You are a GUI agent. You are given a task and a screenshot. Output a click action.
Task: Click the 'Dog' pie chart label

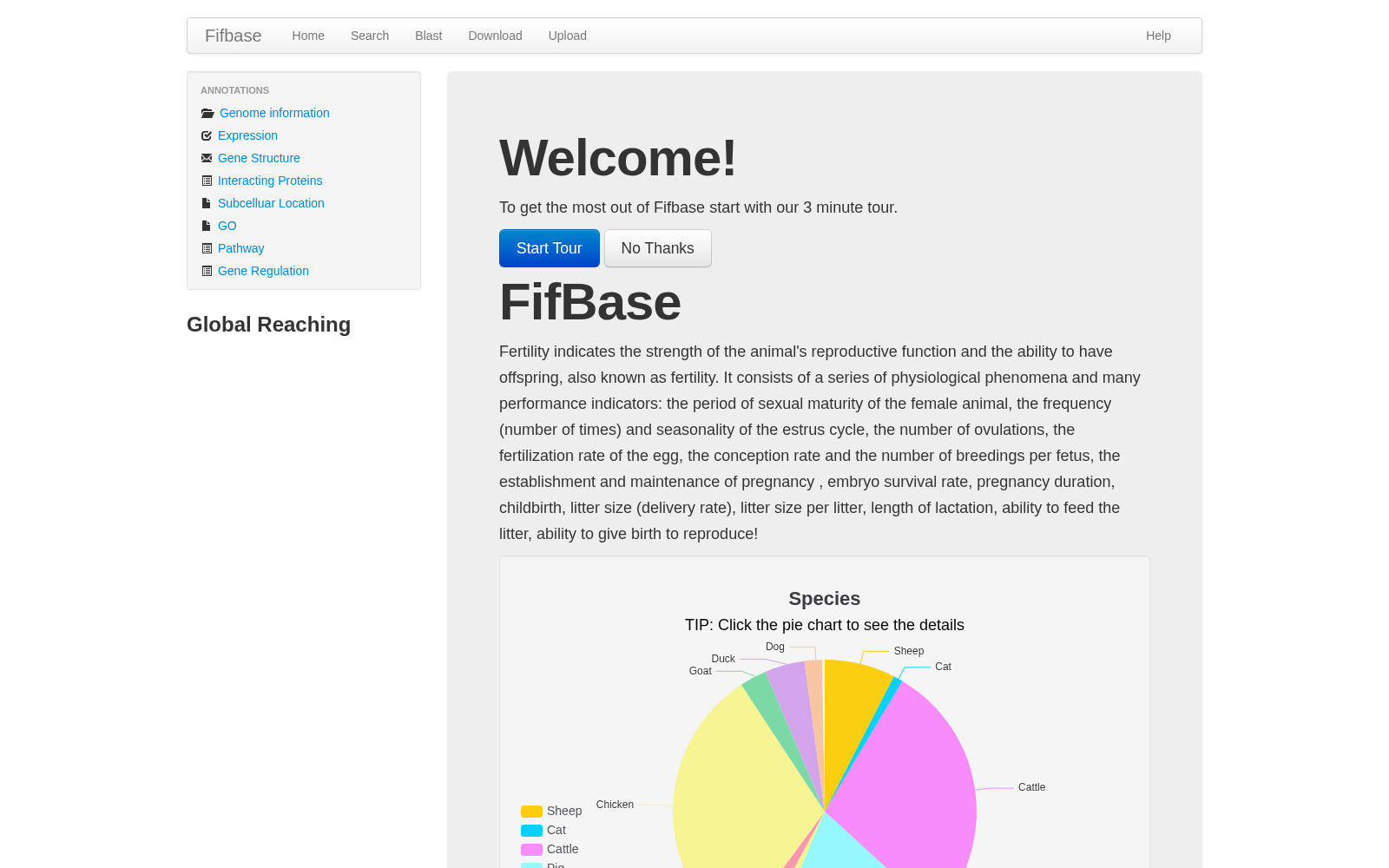[775, 647]
